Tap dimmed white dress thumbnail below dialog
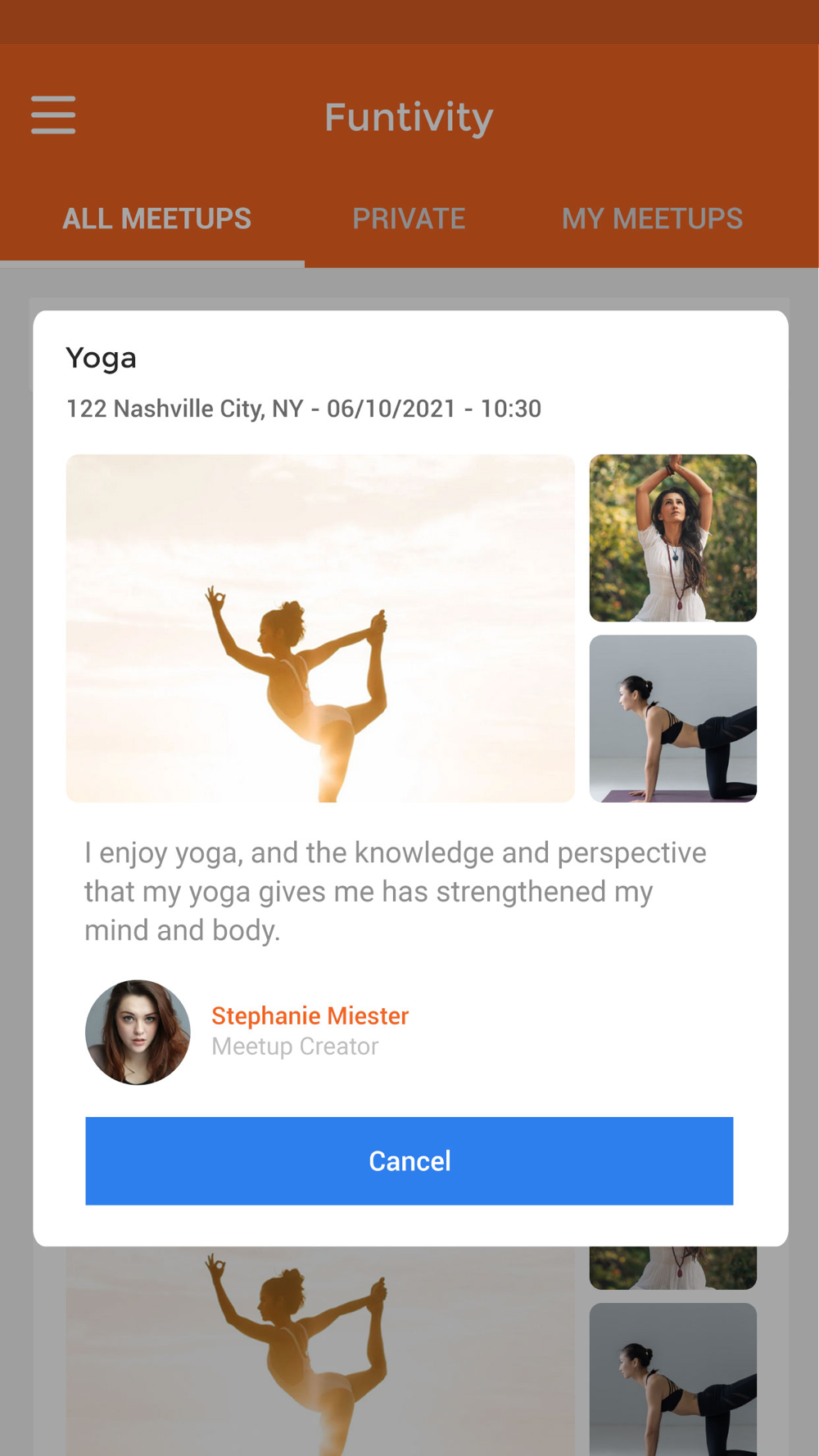The width and height of the screenshot is (819, 1456). [673, 1268]
